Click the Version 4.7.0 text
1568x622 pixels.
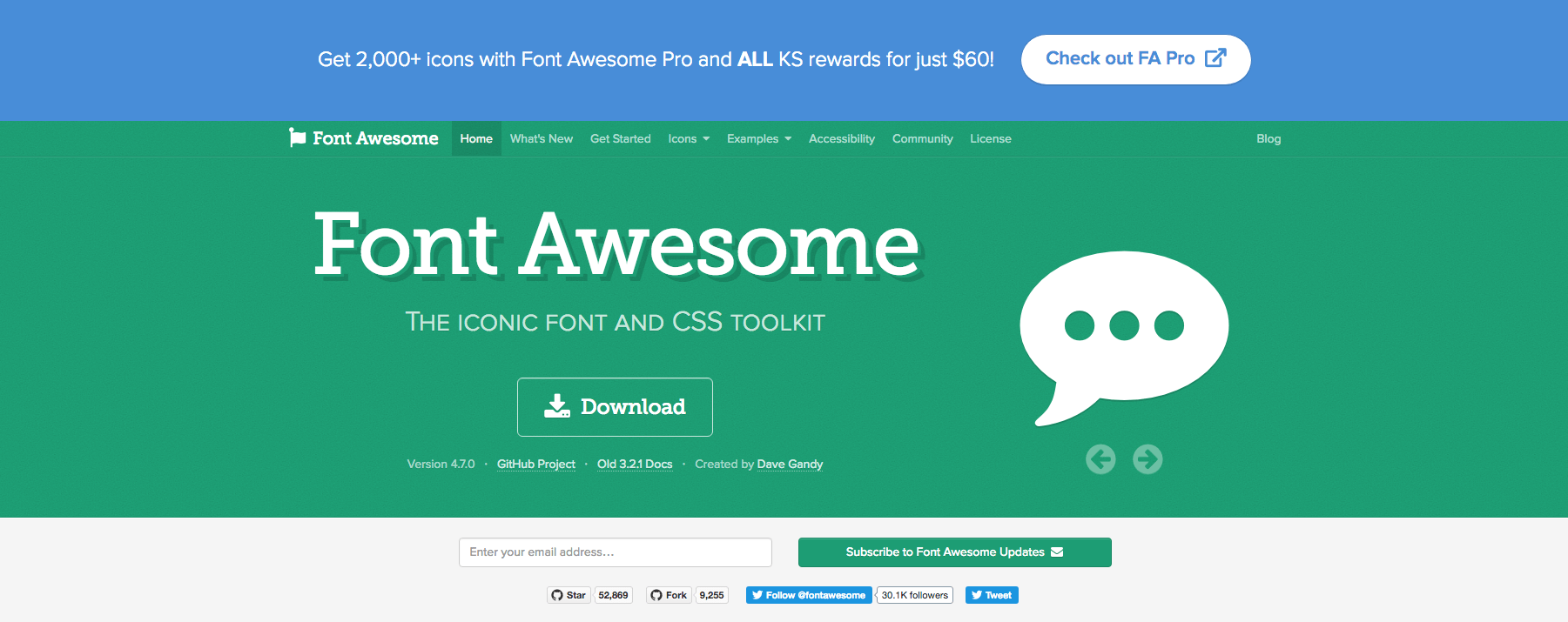441,464
